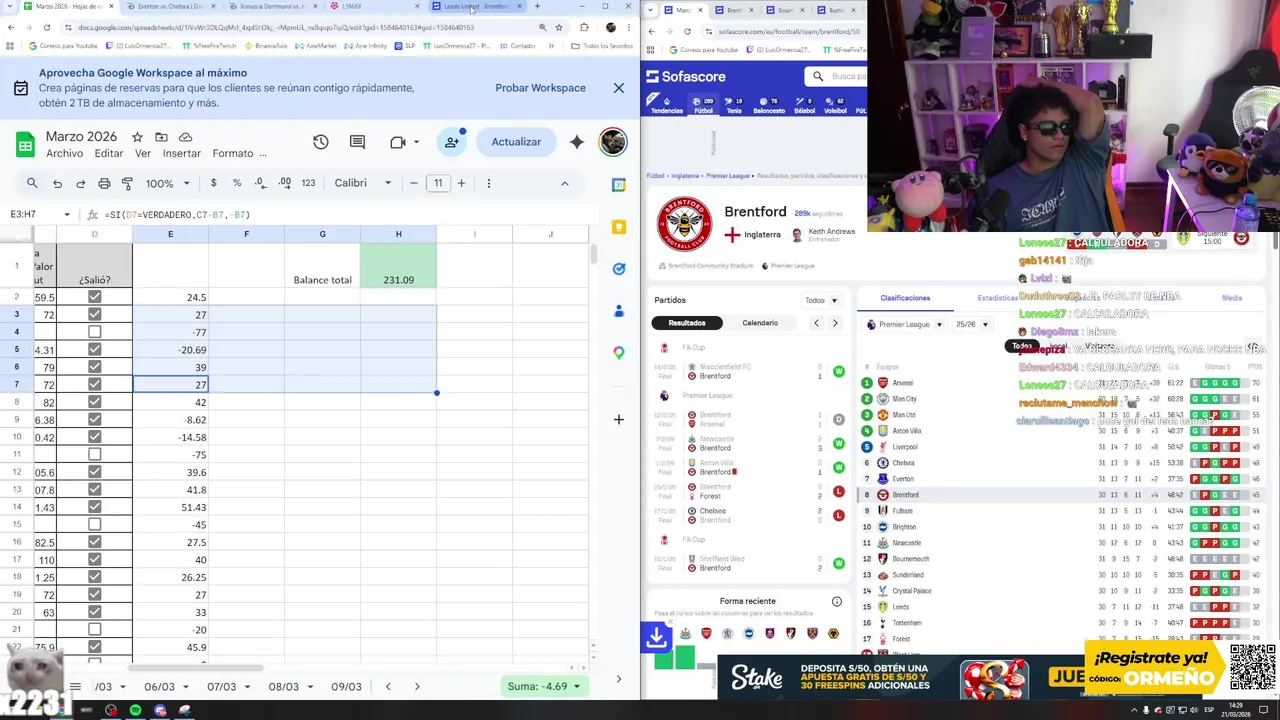
Task: Click the increase decimal places icon
Action: pos(284,183)
